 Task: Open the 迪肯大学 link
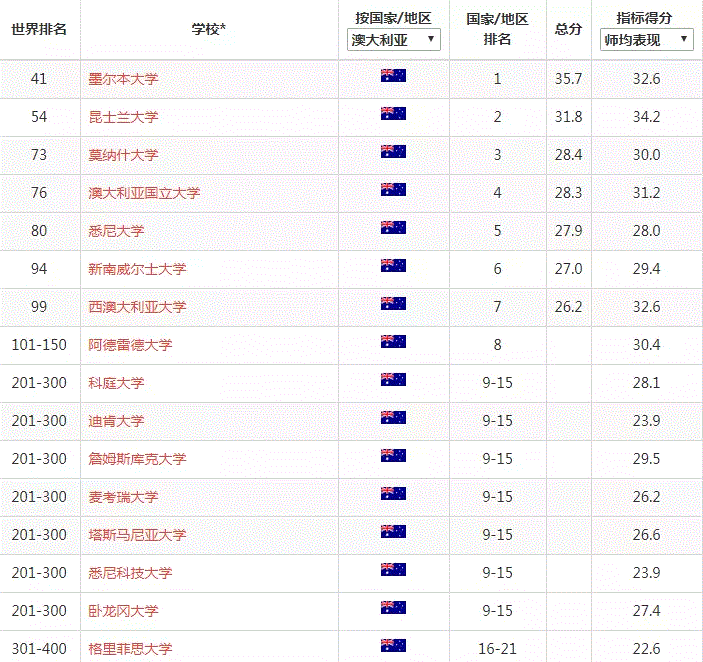[116, 421]
